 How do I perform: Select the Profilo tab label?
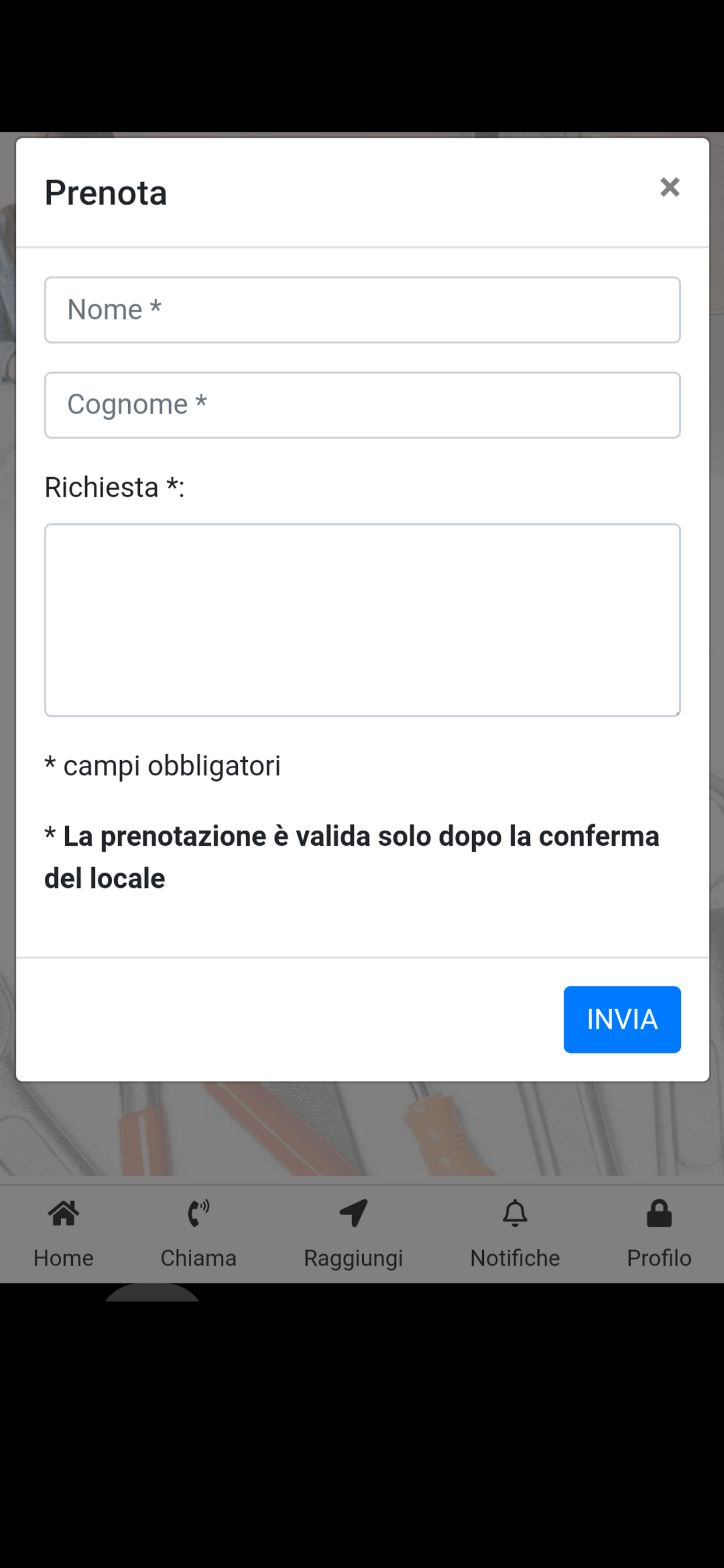659,1258
